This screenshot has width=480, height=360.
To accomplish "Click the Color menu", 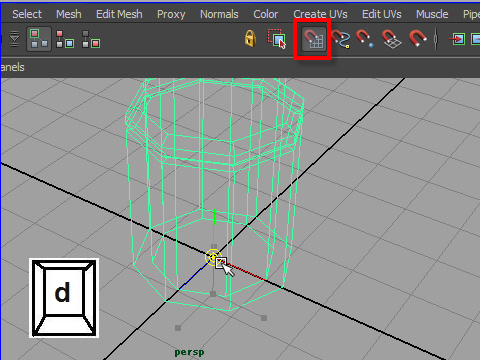I will (x=265, y=14).
